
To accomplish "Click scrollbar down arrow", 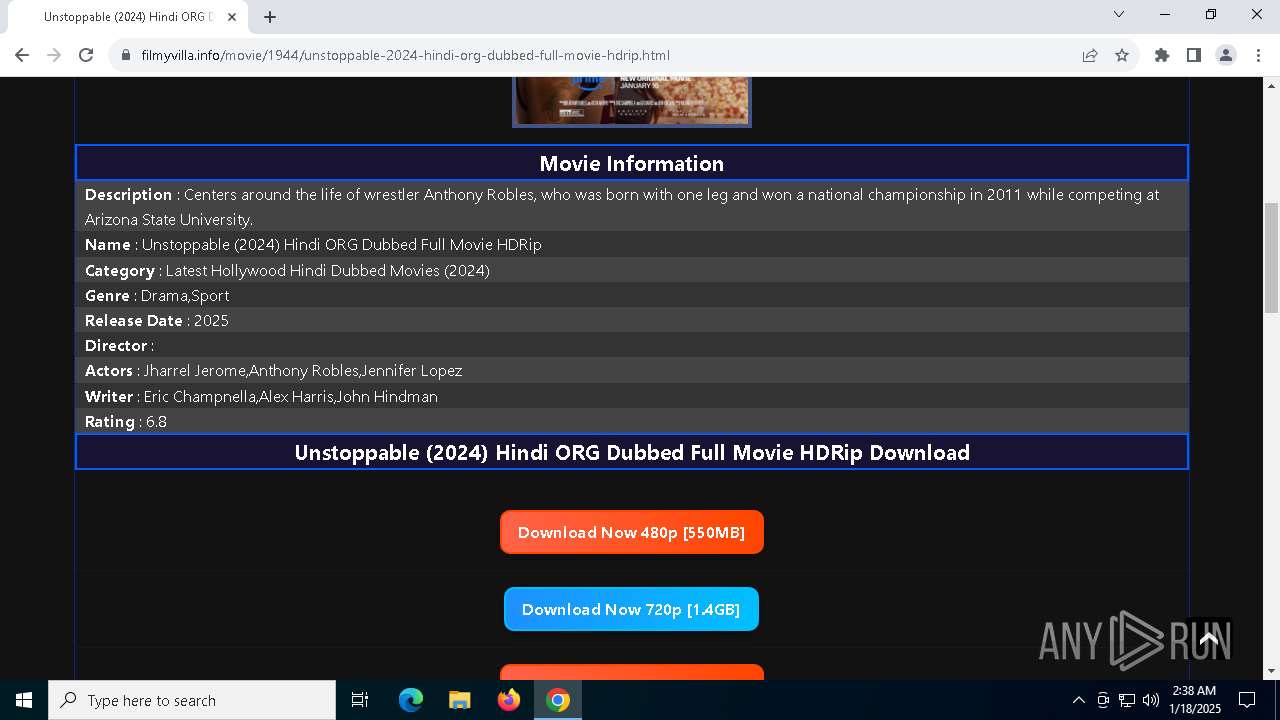I will [1272, 671].
